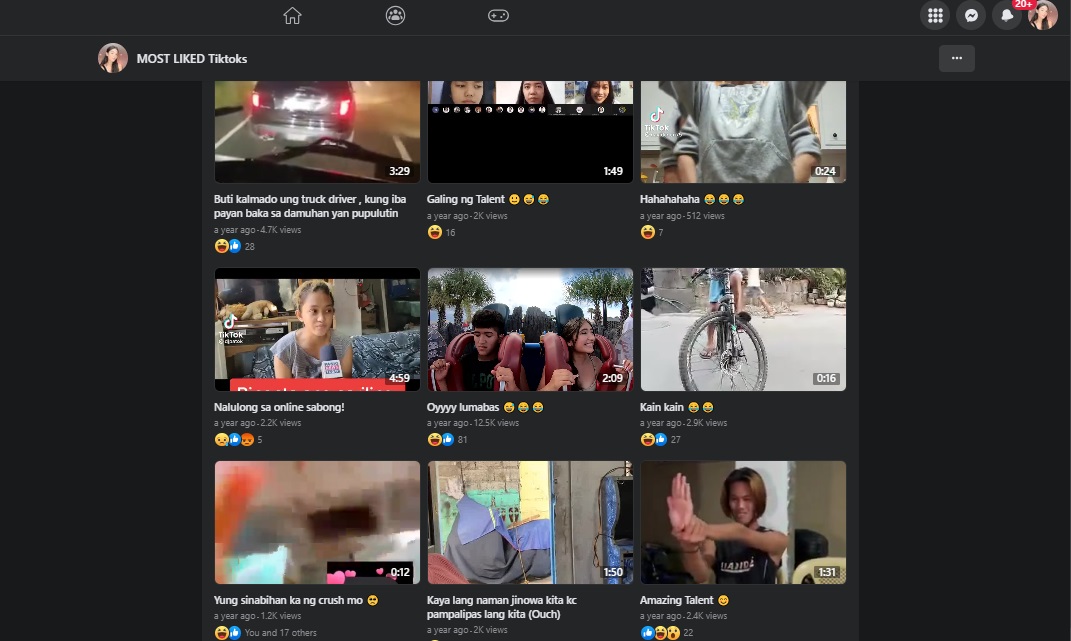Open the grid Menu icon

(935, 15)
